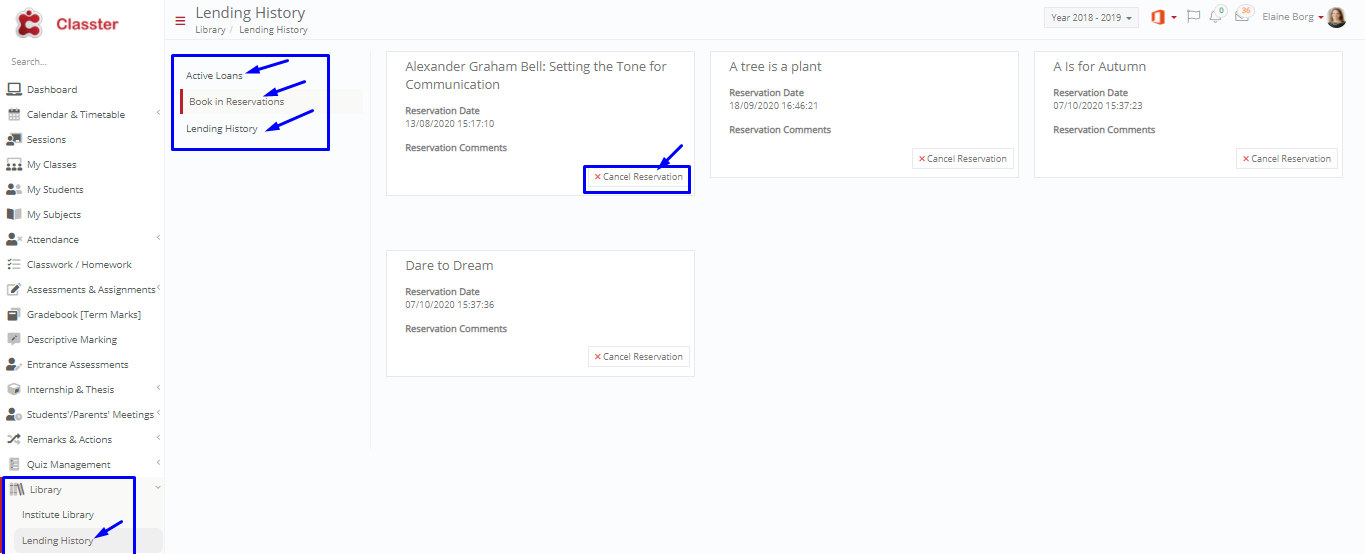Toggle the hamburger menu icon

(180, 20)
